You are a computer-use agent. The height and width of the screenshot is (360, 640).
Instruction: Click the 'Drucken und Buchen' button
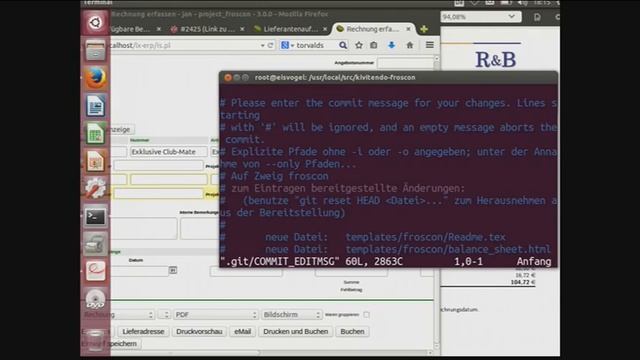click(296, 331)
